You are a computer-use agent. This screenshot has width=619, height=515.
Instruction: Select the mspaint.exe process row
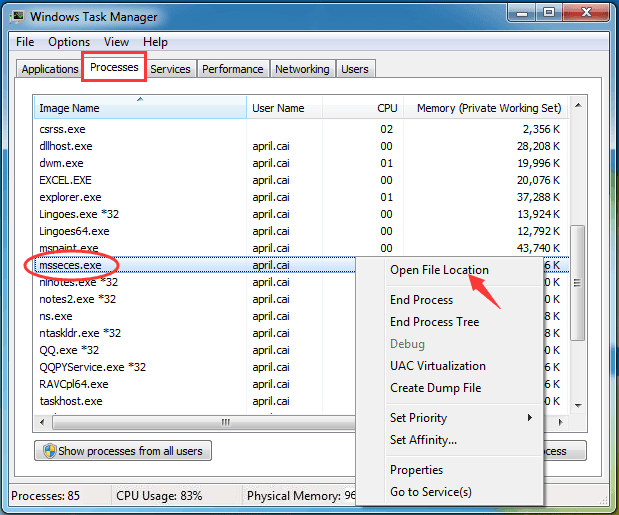click(301, 248)
